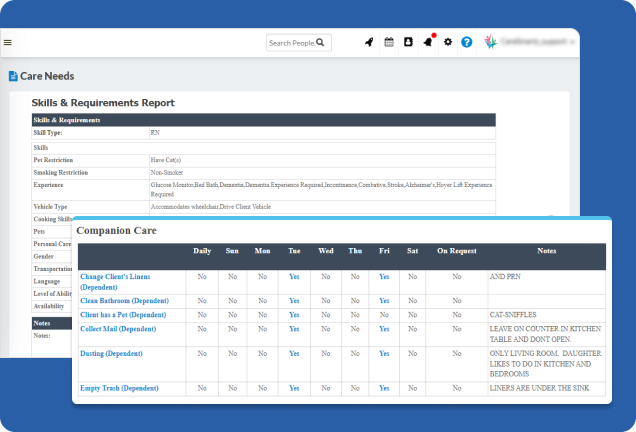Open Client has a Pet (Dependent) link
Image resolution: width=636 pixels, height=432 pixels.
point(123,315)
